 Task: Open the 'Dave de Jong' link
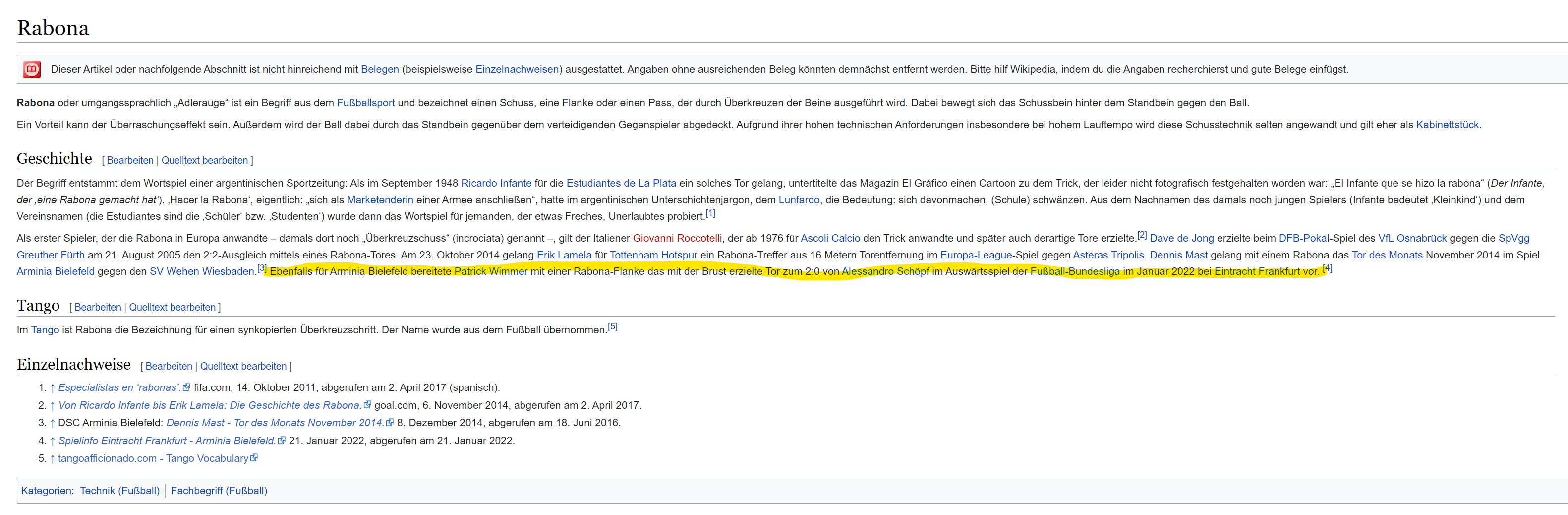click(1181, 238)
